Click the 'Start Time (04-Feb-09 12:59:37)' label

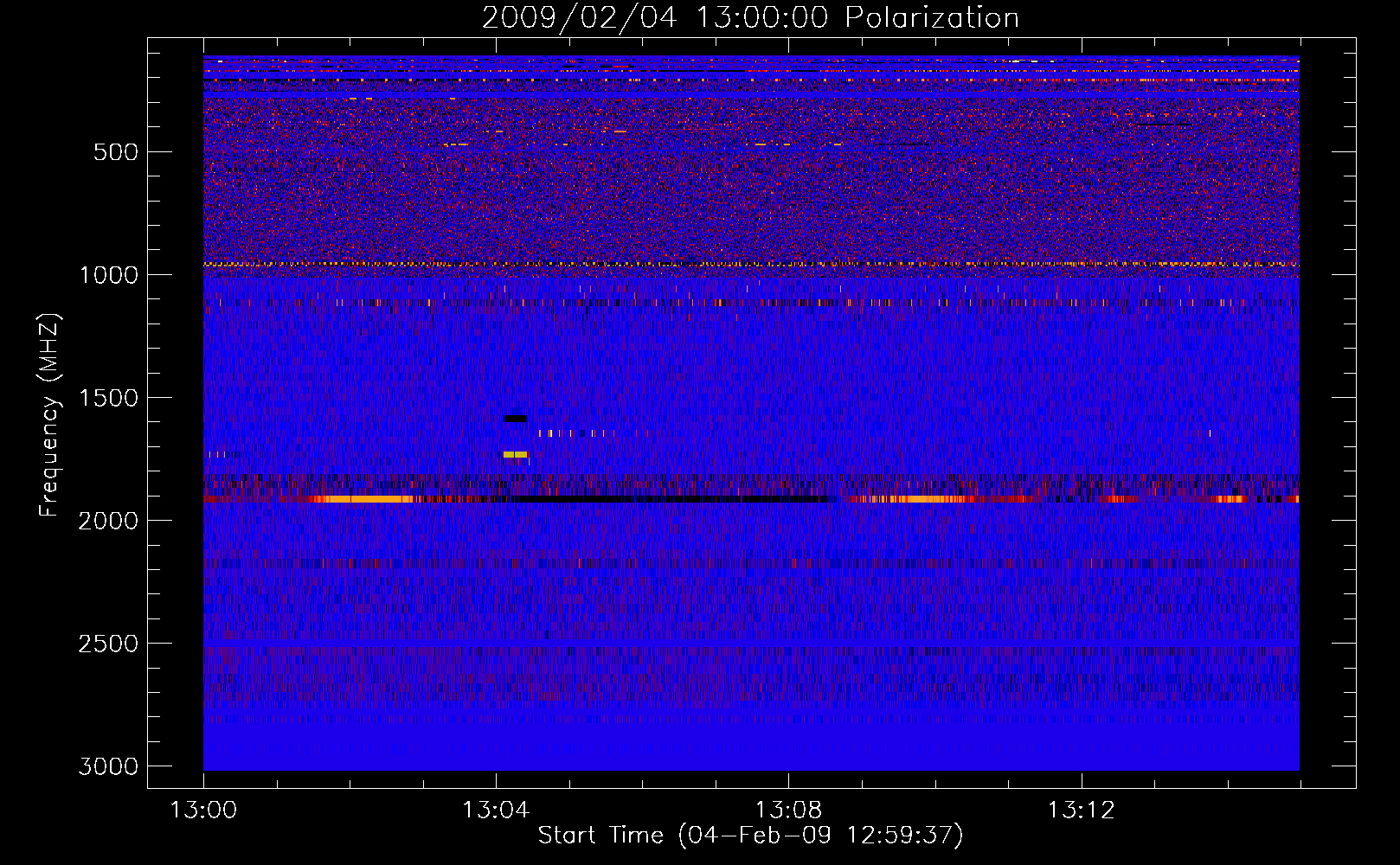click(x=750, y=836)
